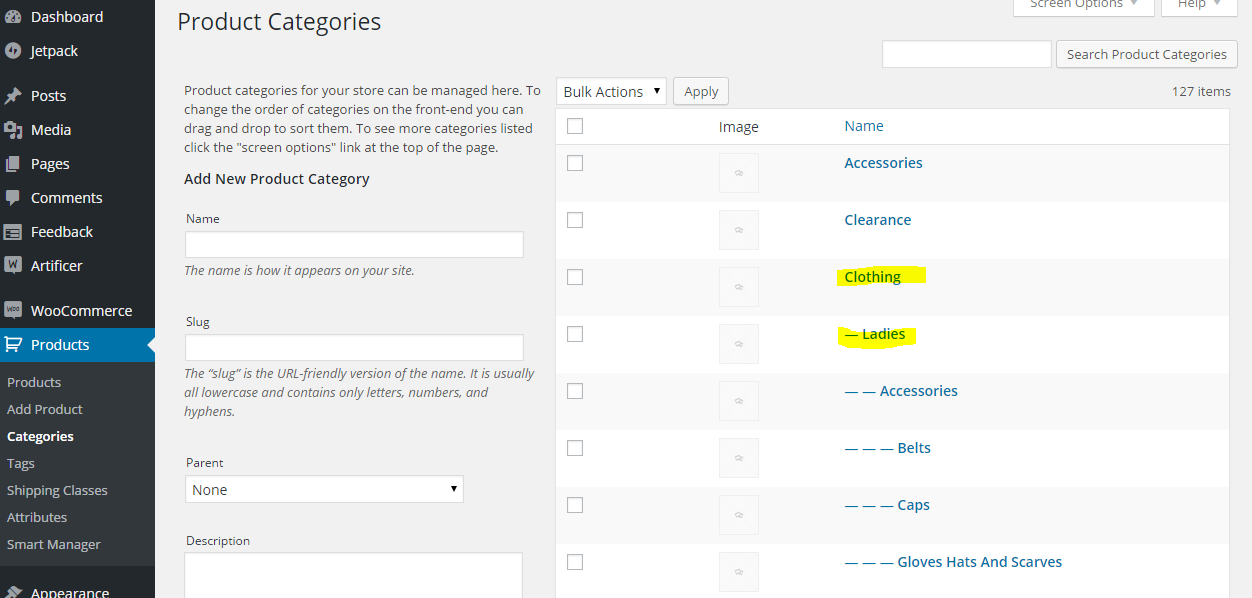Click the Dashboard gauge icon
This screenshot has height=598, width=1252.
(x=13, y=17)
